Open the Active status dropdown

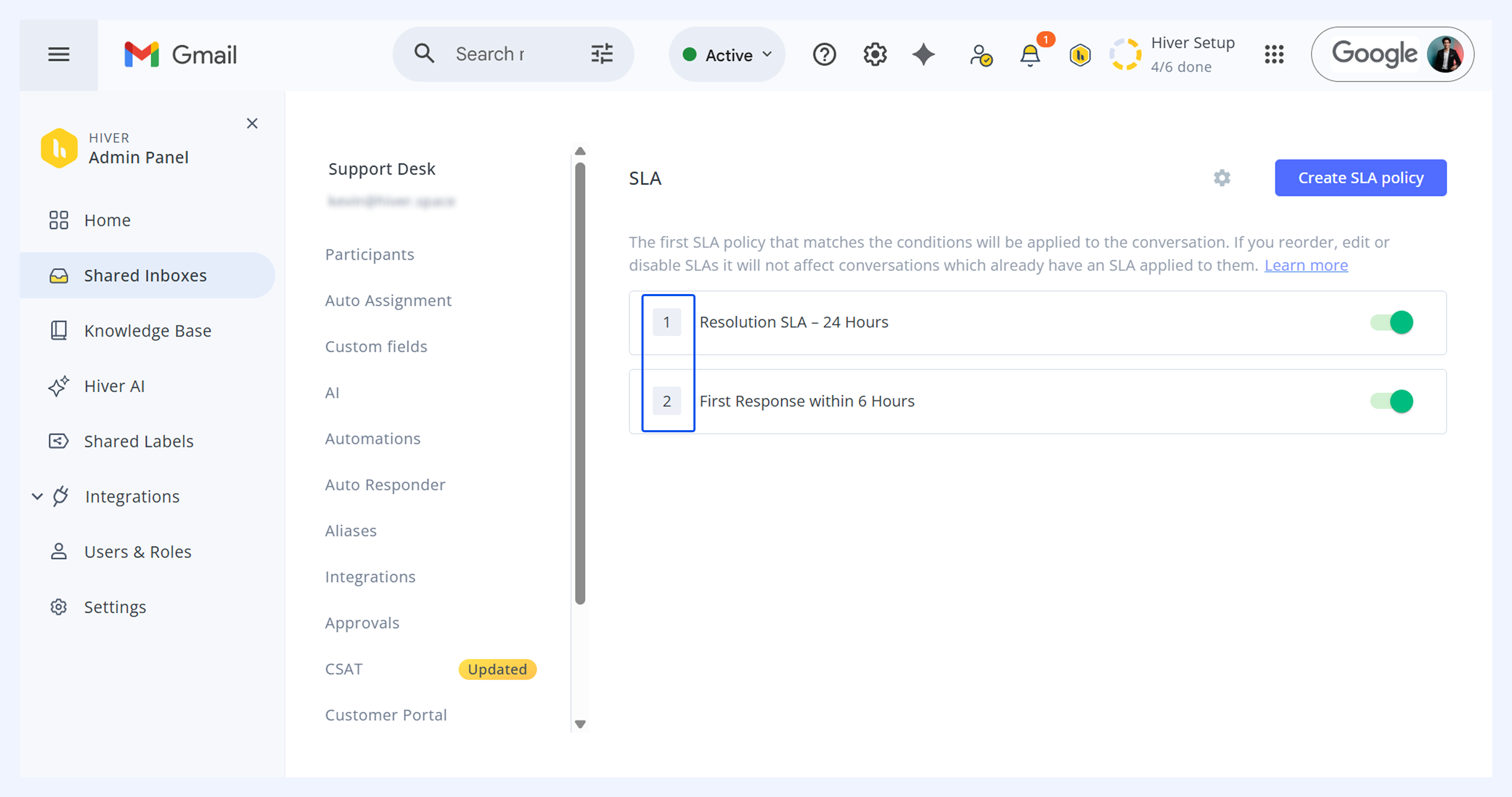(x=727, y=55)
